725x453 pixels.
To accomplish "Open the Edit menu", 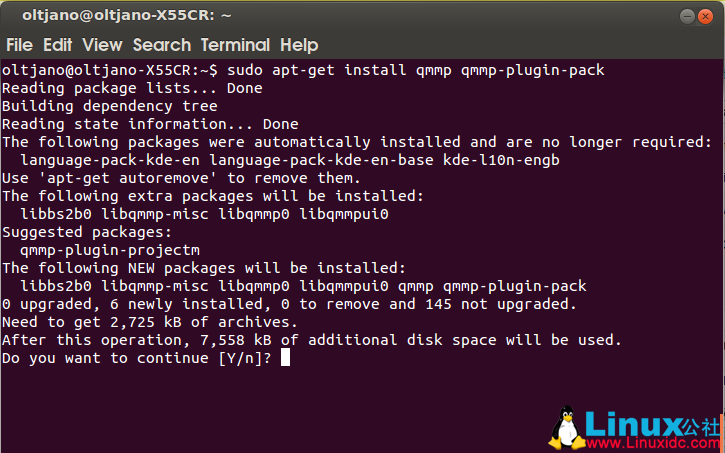I will (57, 45).
